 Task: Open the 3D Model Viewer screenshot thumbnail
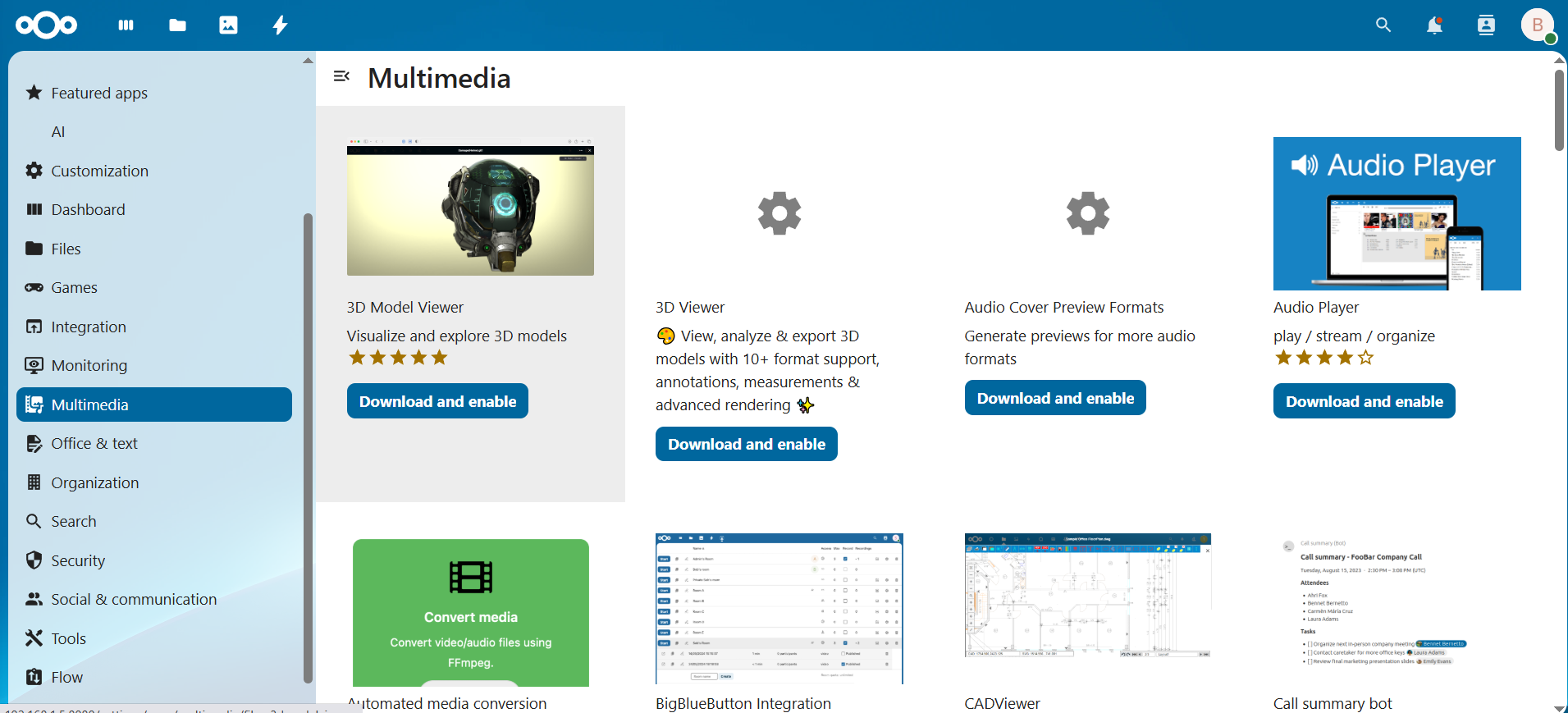pyautogui.click(x=470, y=206)
